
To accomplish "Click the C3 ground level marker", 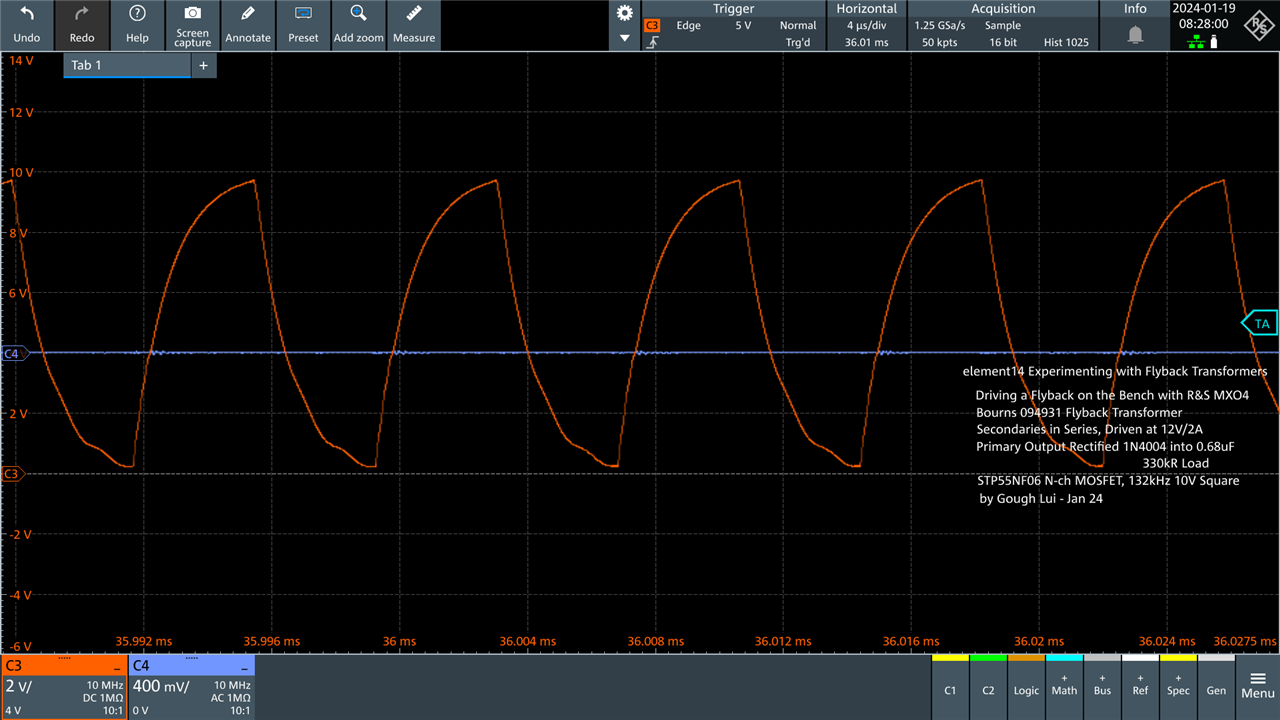I will click(x=11, y=473).
